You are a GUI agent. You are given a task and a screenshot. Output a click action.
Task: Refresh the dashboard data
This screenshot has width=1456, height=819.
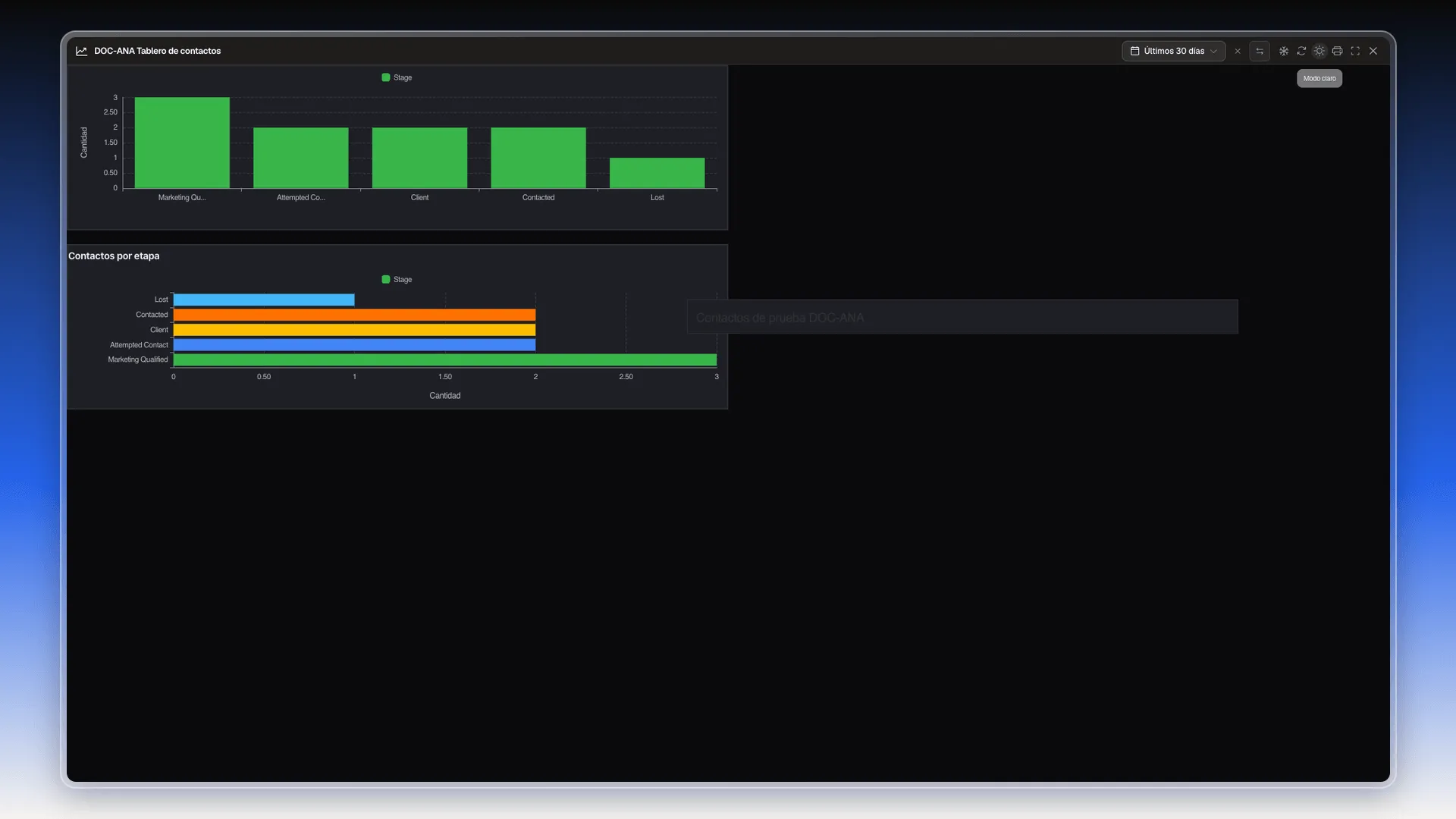(1301, 51)
